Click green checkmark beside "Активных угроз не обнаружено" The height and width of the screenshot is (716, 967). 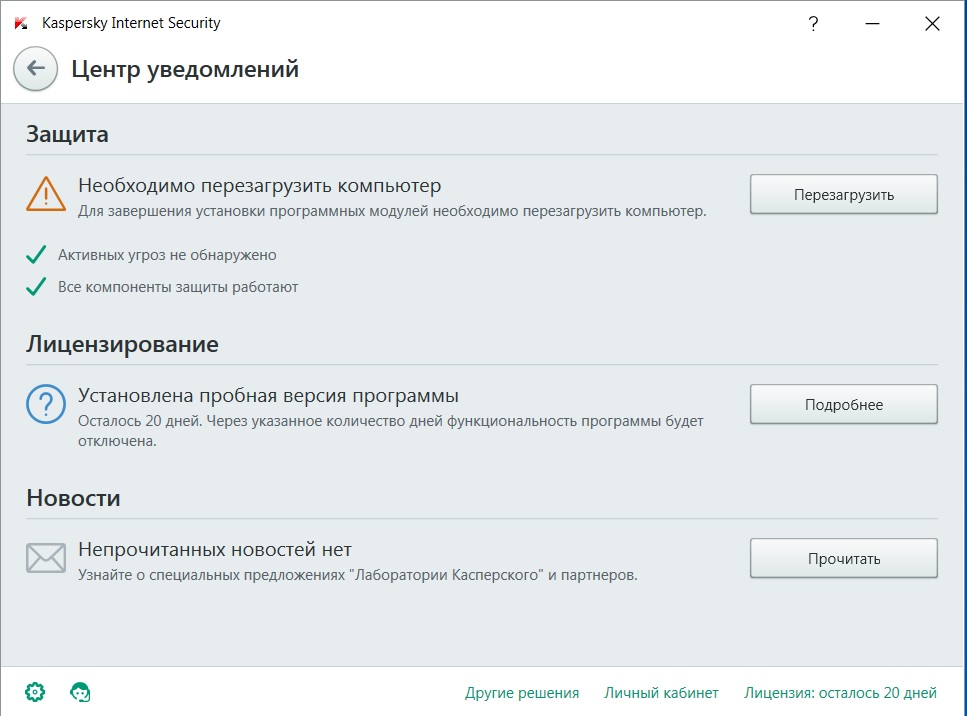coord(36,255)
